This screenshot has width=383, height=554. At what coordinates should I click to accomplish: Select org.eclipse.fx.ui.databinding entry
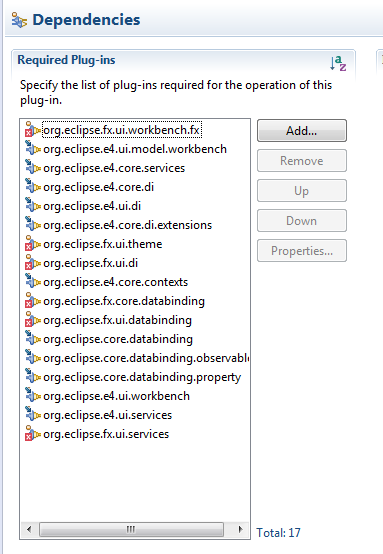coord(118,320)
